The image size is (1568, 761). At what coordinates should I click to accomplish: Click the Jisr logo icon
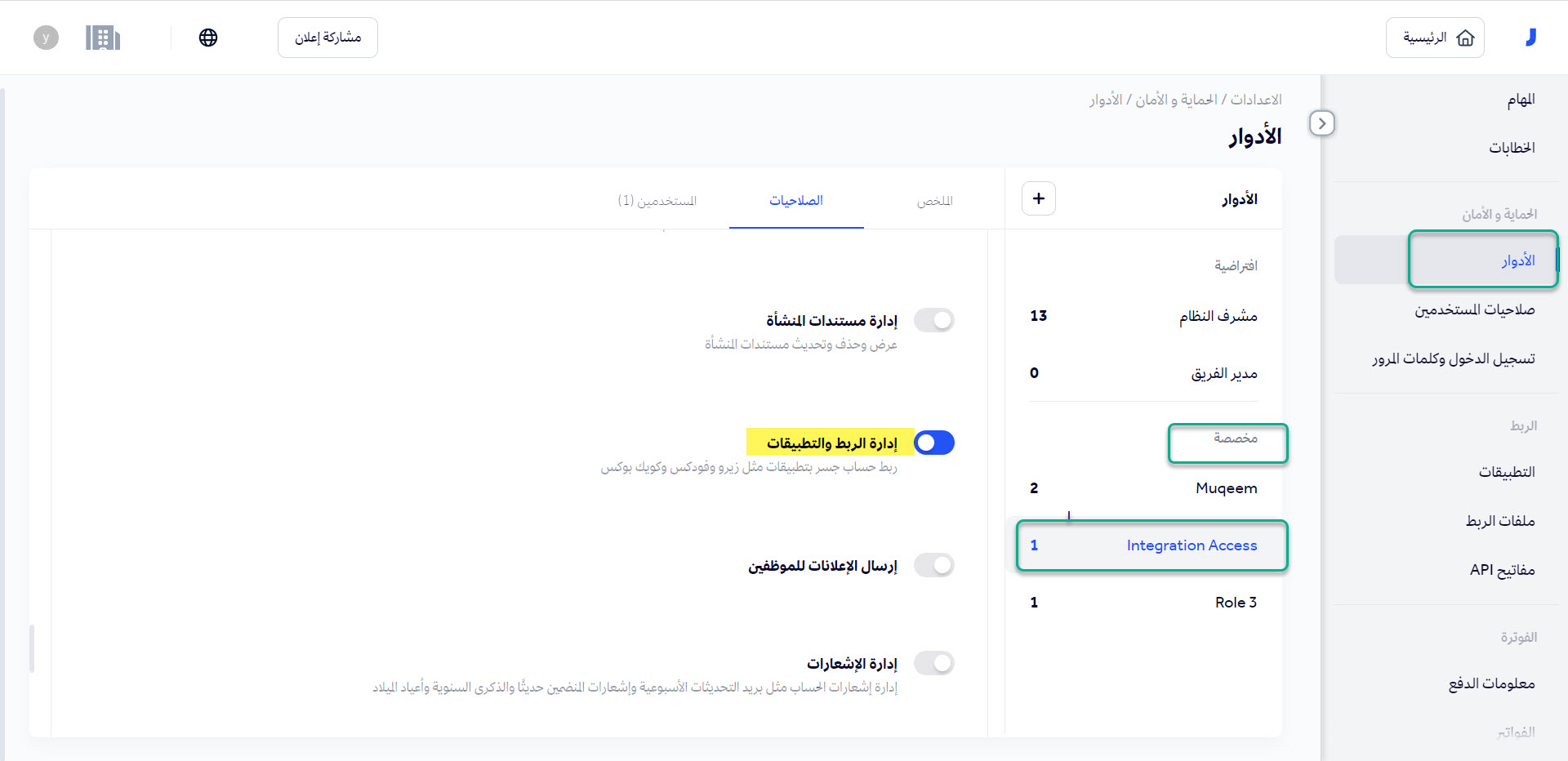[1530, 38]
